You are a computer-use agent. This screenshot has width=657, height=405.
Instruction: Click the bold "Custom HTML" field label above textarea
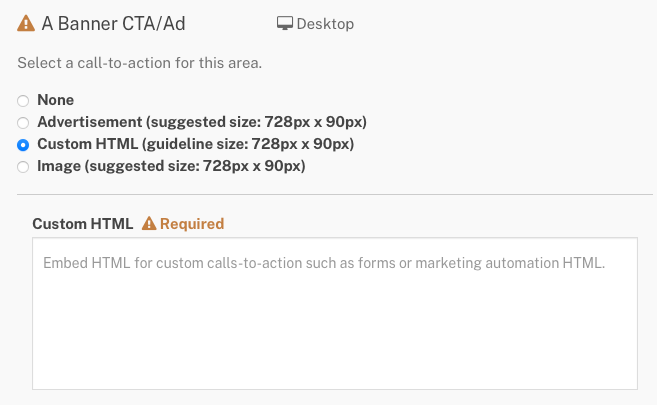(83, 224)
